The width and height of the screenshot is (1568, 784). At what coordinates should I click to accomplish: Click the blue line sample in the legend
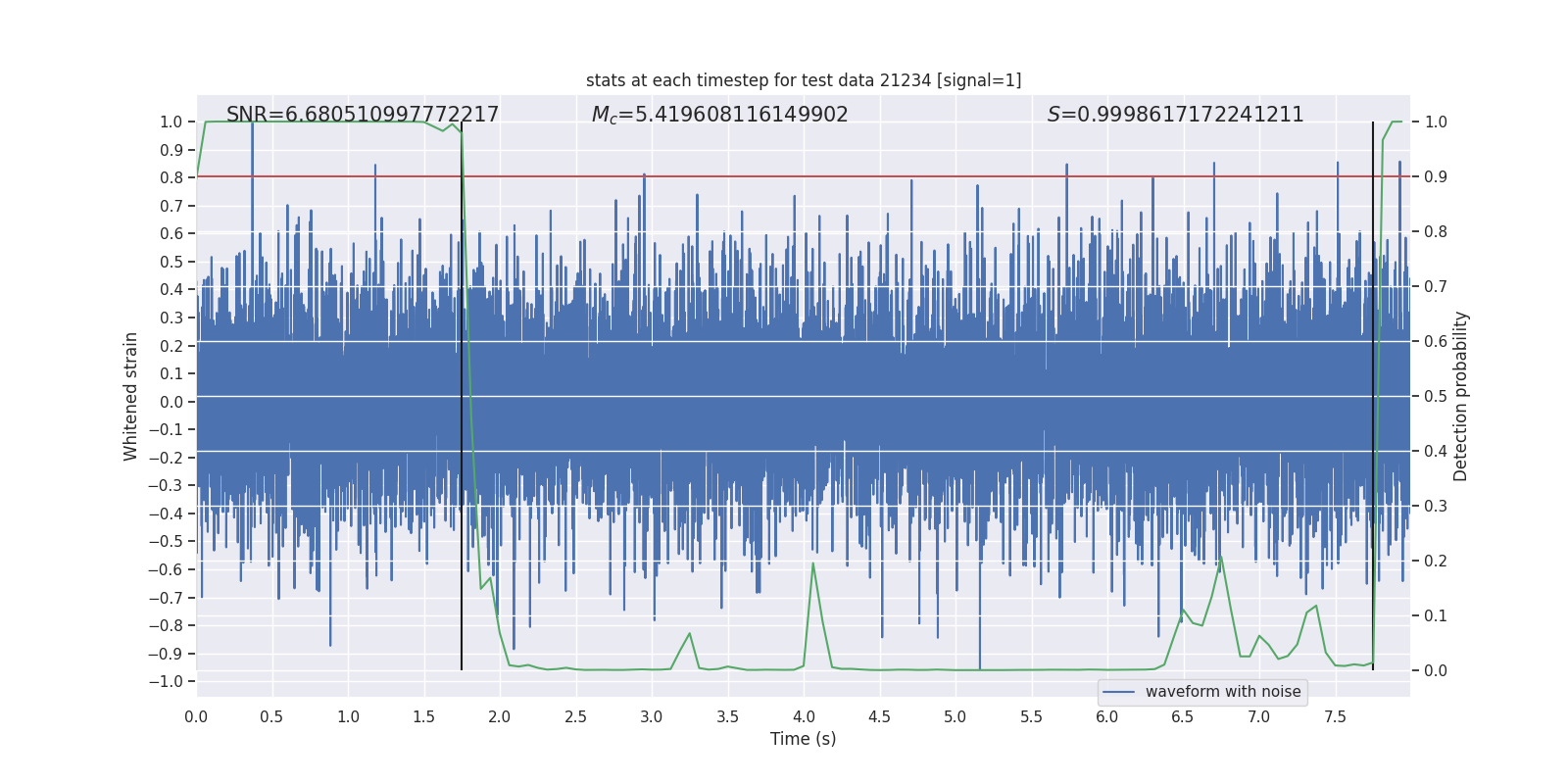[x=1119, y=692]
